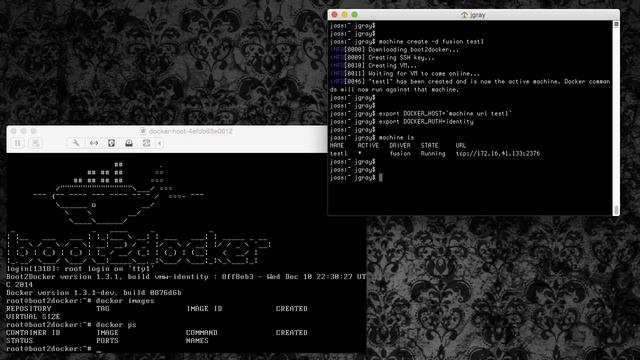Click the green zoom button of docker-host window
This screenshot has width=640, height=360.
(x=33, y=131)
